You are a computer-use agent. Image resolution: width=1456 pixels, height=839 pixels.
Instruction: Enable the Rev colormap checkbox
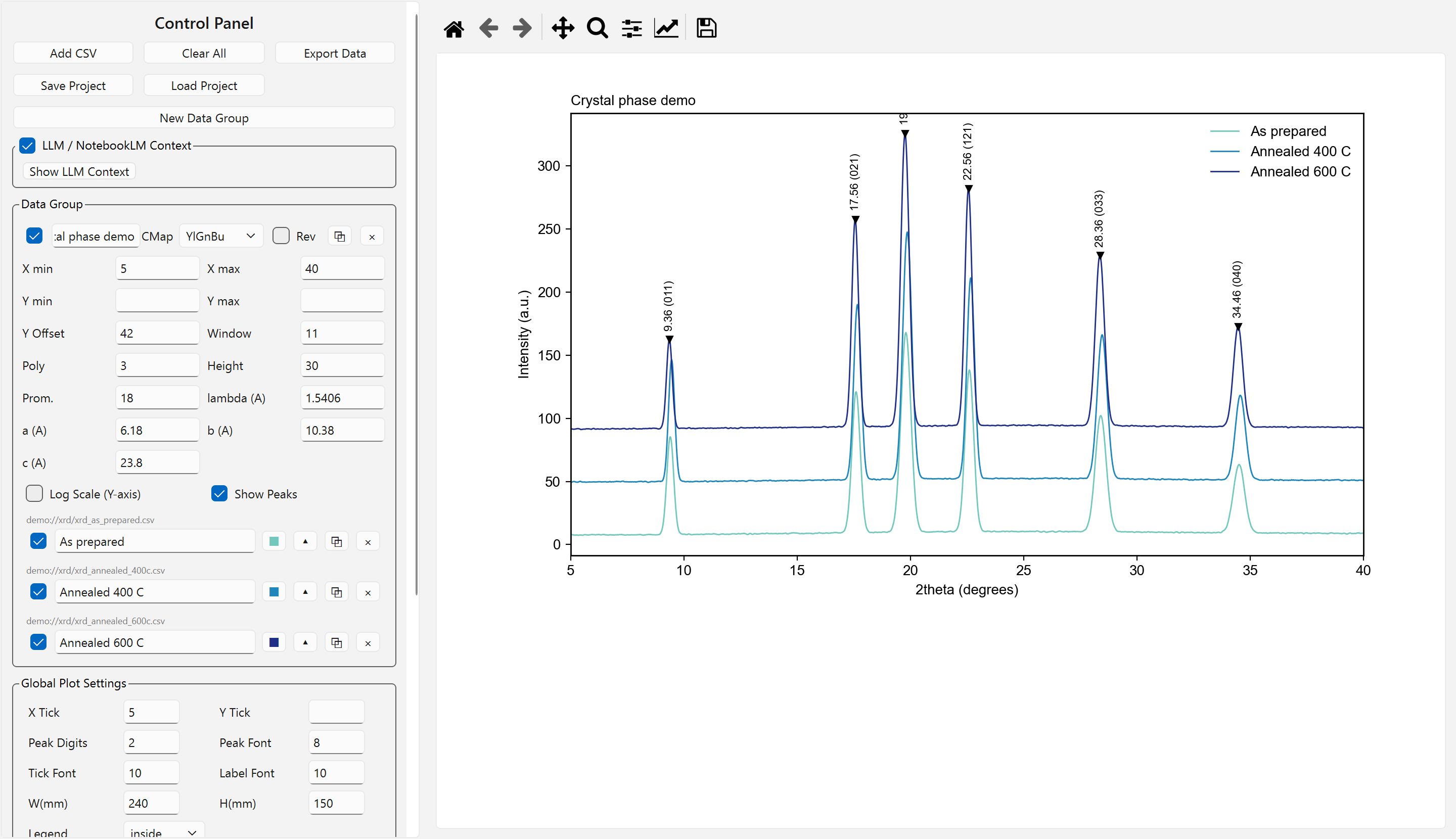(281, 236)
